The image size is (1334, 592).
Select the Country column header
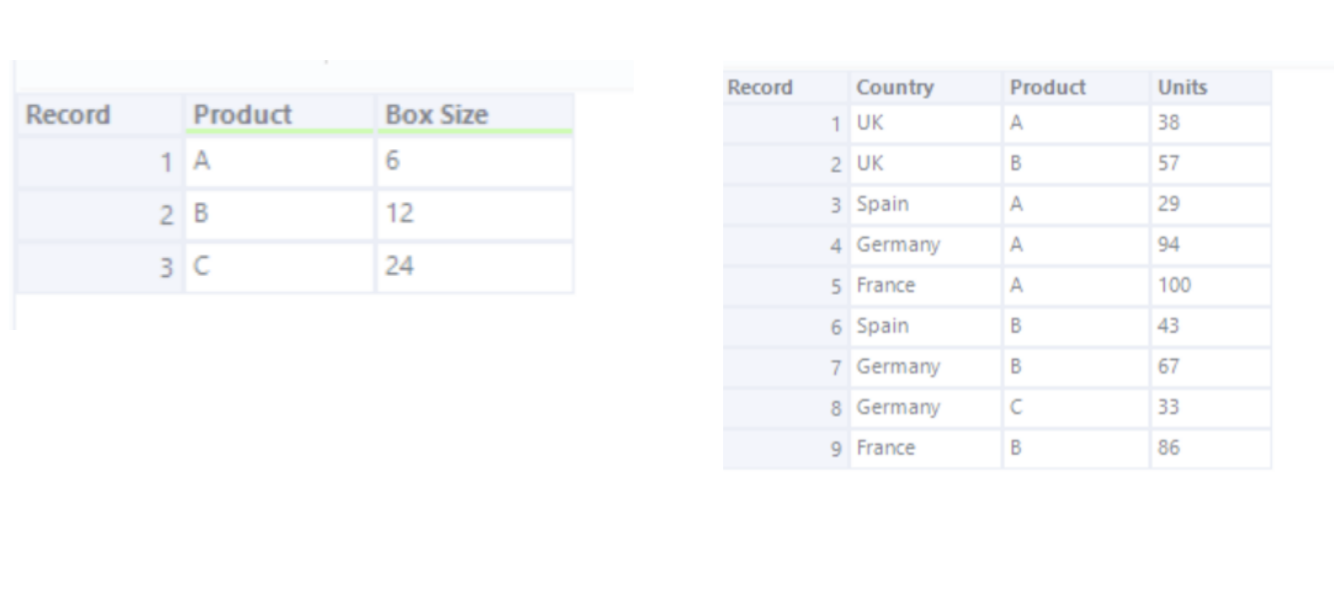click(x=926, y=87)
